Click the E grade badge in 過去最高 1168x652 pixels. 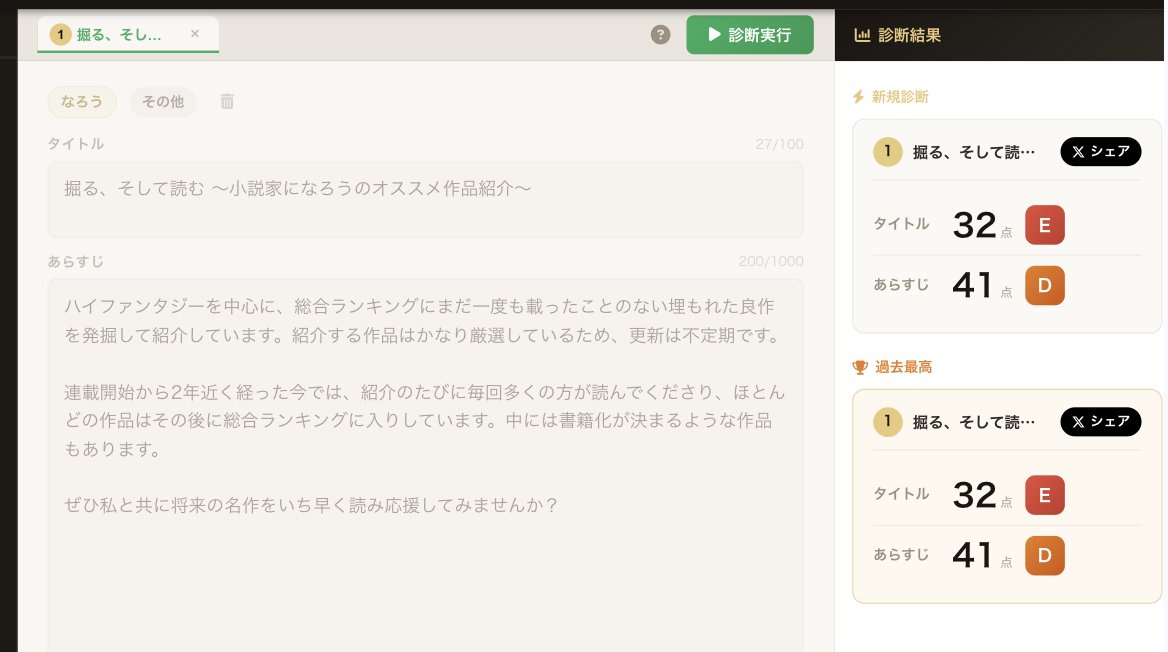(x=1044, y=495)
